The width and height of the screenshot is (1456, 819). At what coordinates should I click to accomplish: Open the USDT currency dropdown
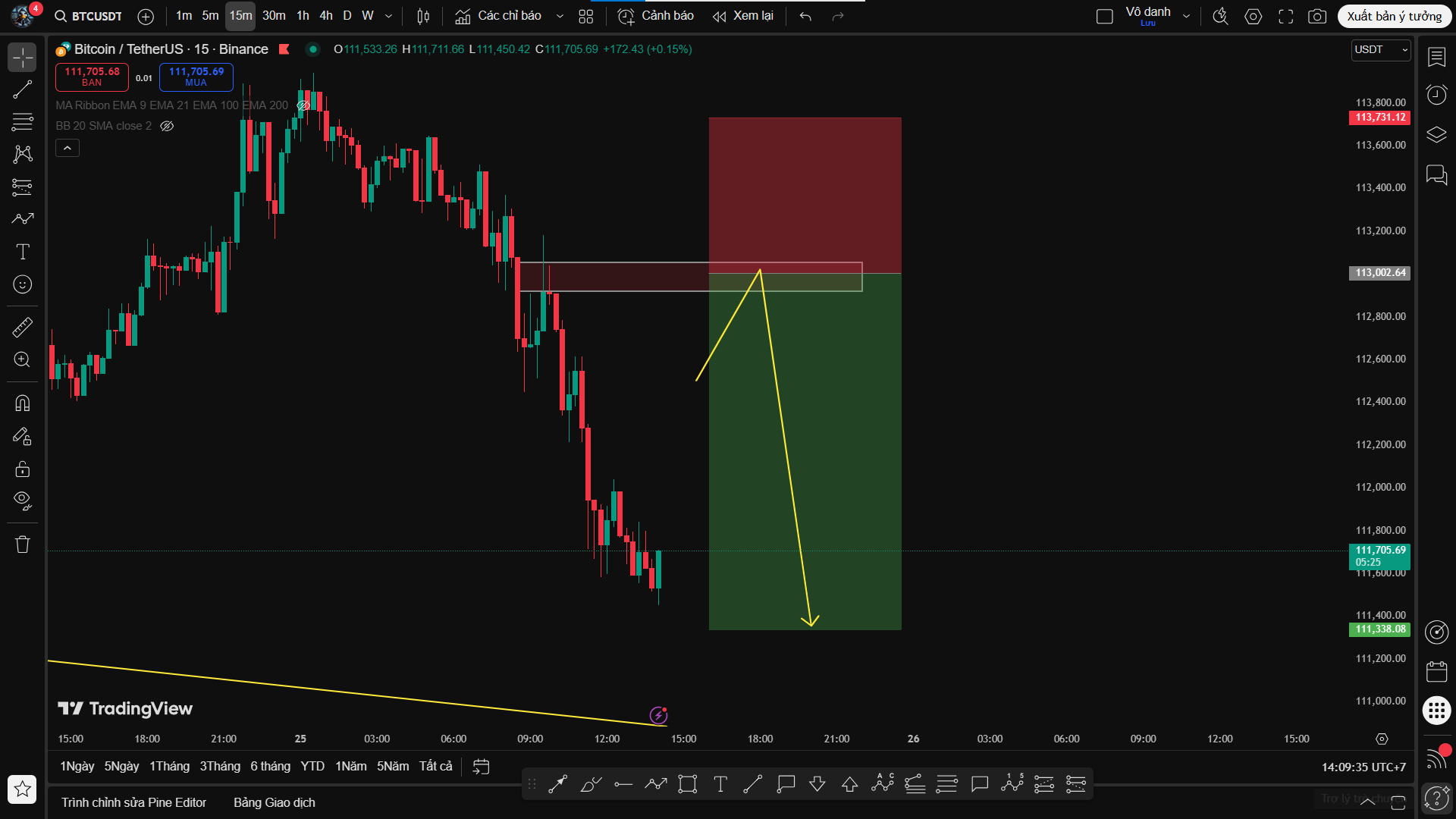pos(1380,50)
